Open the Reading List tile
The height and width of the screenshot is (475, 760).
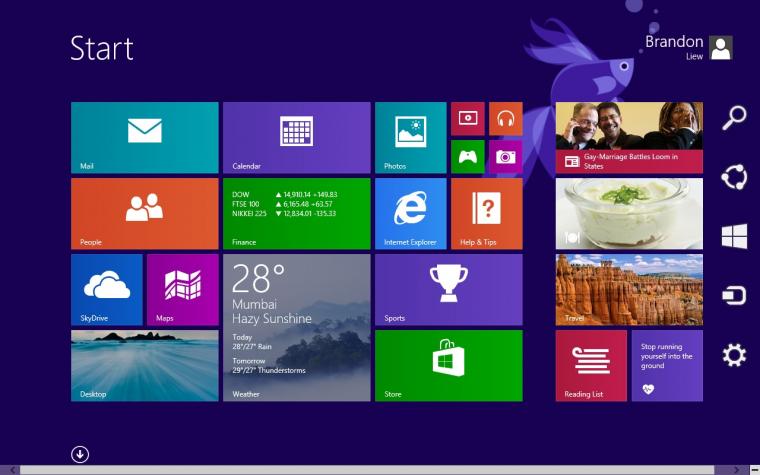591,365
